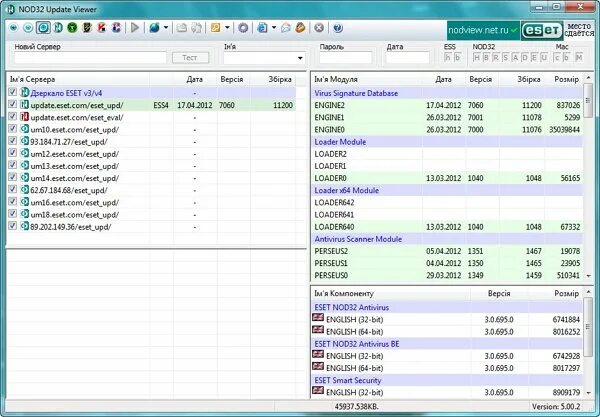Click the yellow key toolbar icon
The image size is (600, 417).
pos(215,28)
